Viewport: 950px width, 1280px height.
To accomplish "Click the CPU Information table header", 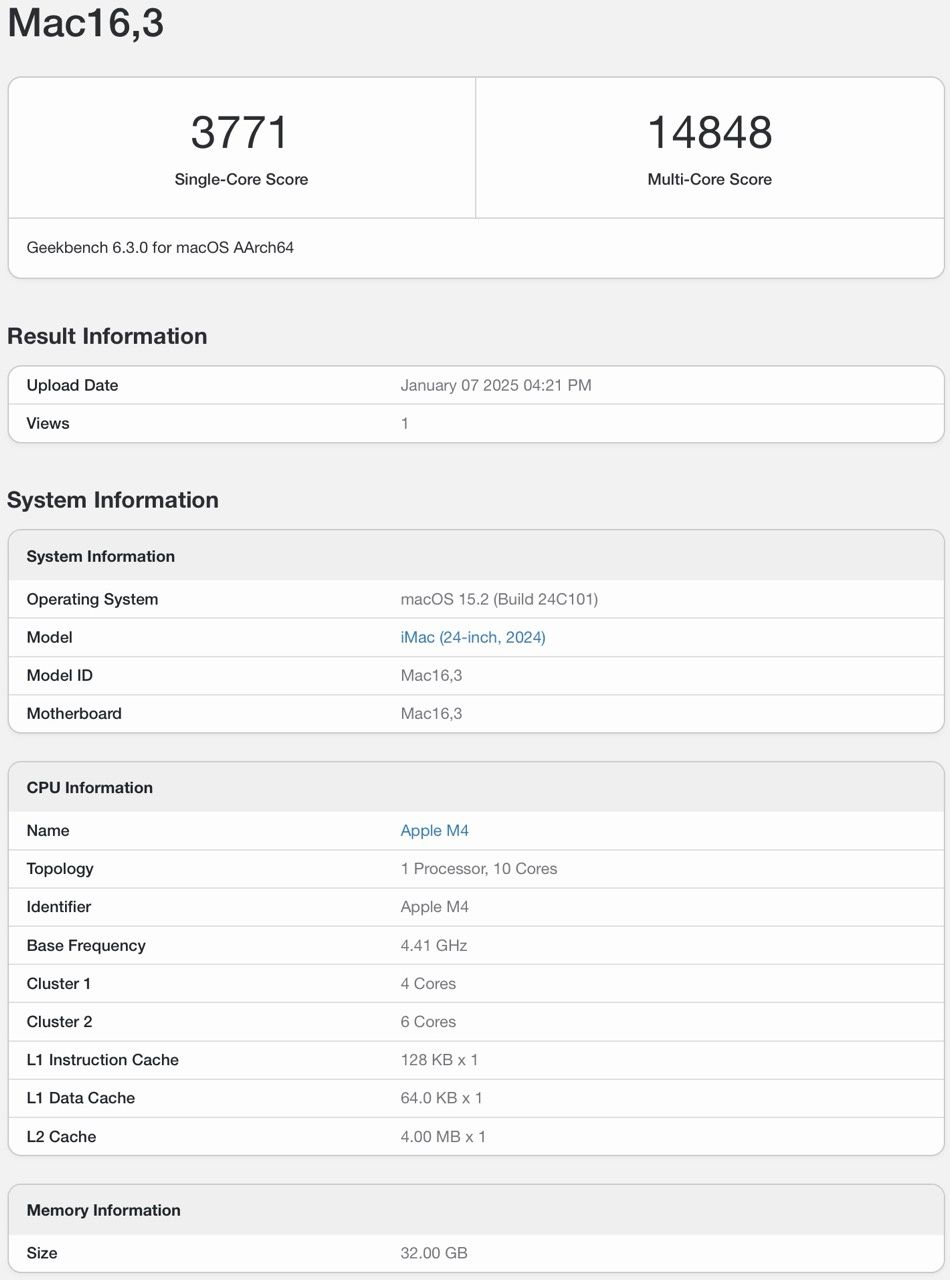I will click(x=89, y=787).
